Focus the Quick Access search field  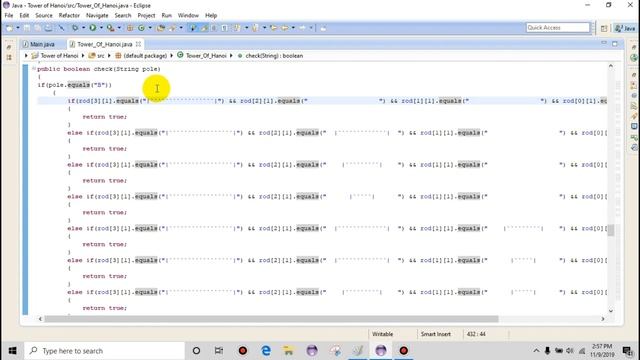click(x=558, y=27)
